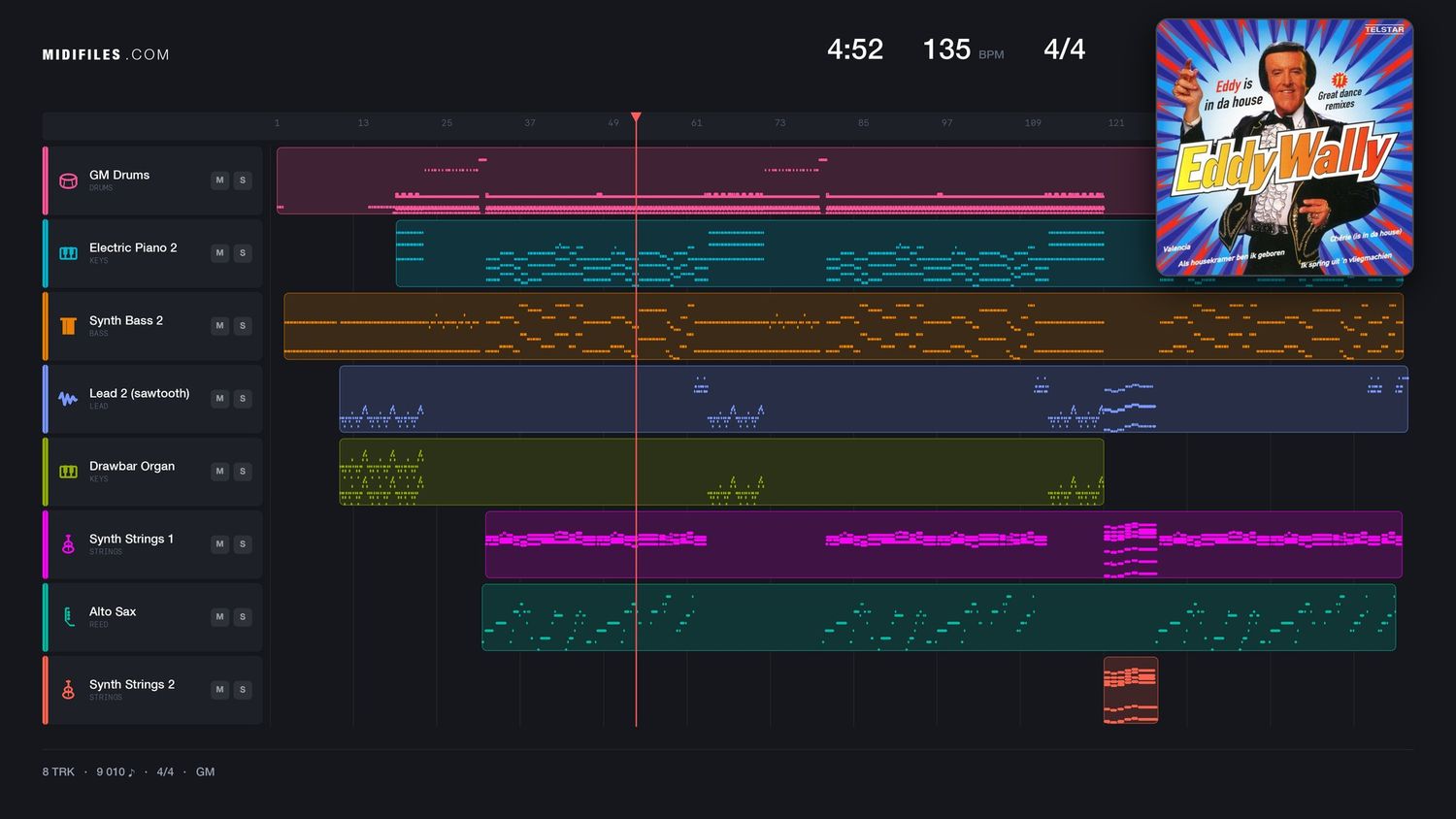Screen dimensions: 1456x819
Task: Click the Lead 2 (sawtooth) waveform icon
Action: tap(68, 399)
